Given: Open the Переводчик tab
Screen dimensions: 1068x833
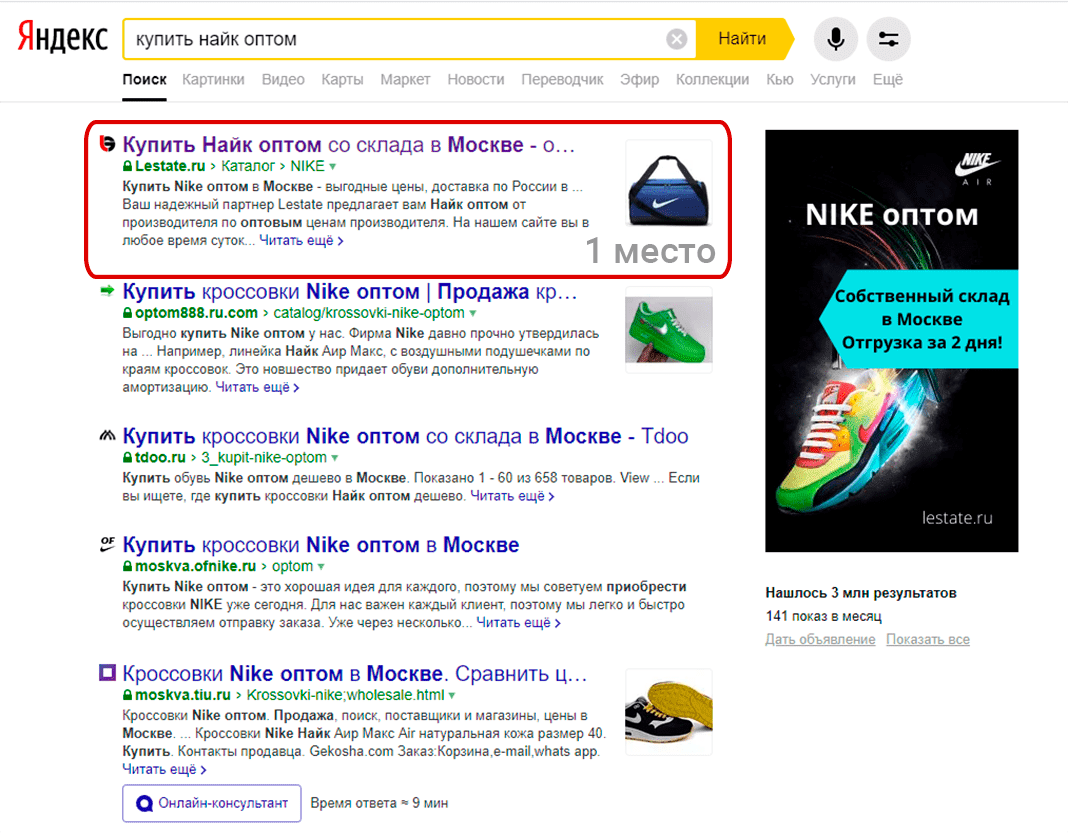Looking at the screenshot, I should coord(562,80).
